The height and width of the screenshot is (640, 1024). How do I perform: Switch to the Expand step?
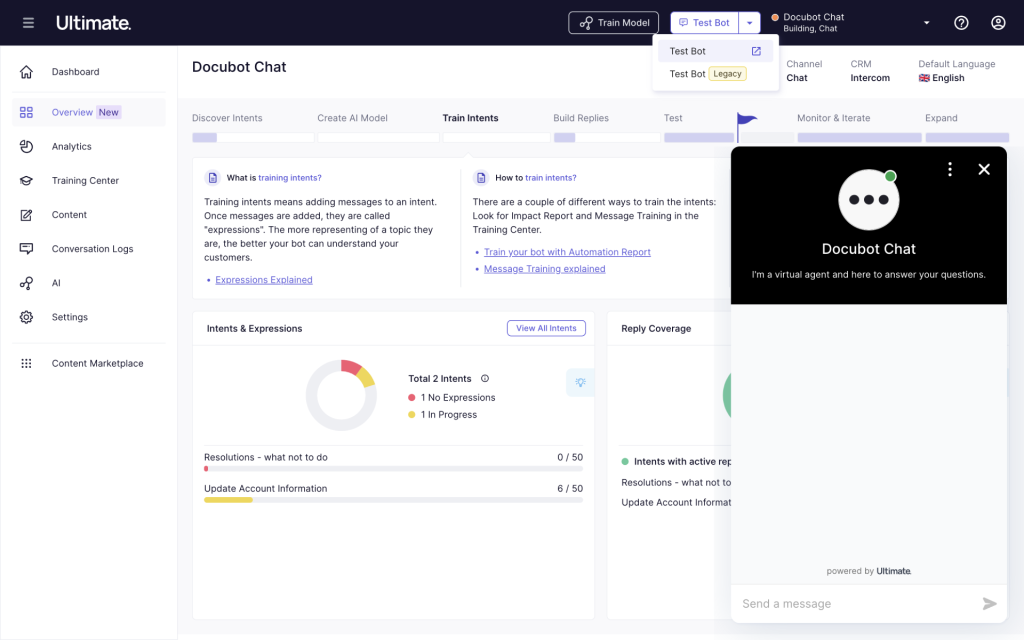click(941, 118)
